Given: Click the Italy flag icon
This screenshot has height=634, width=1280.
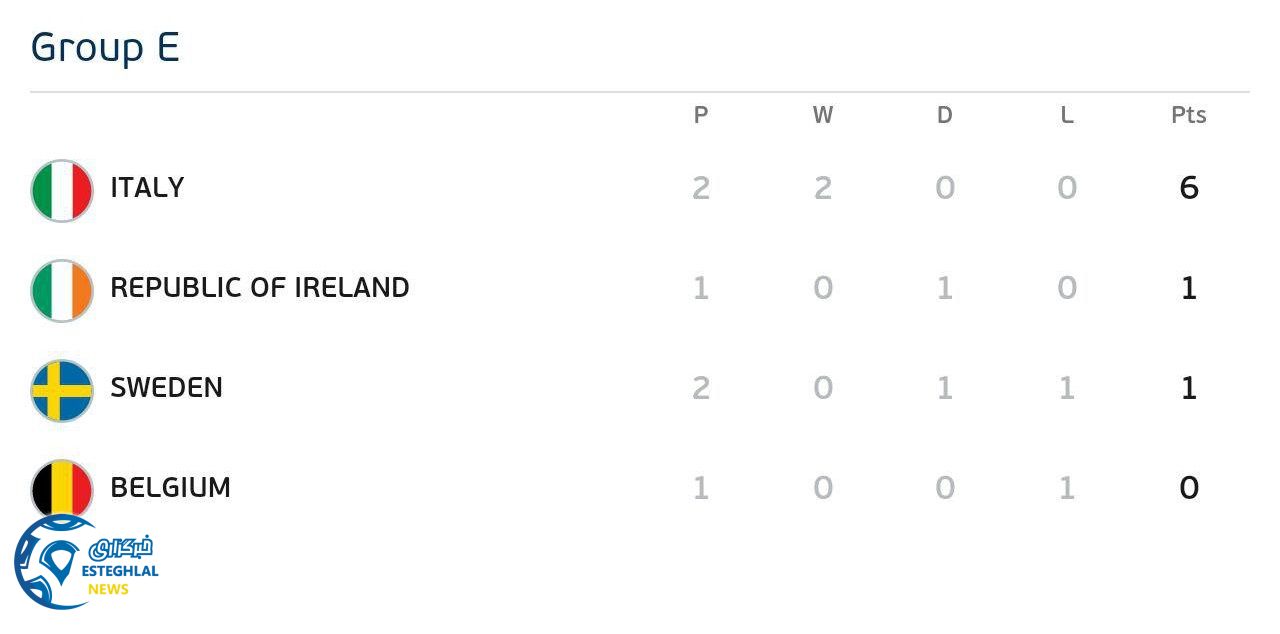Looking at the screenshot, I should (62, 190).
